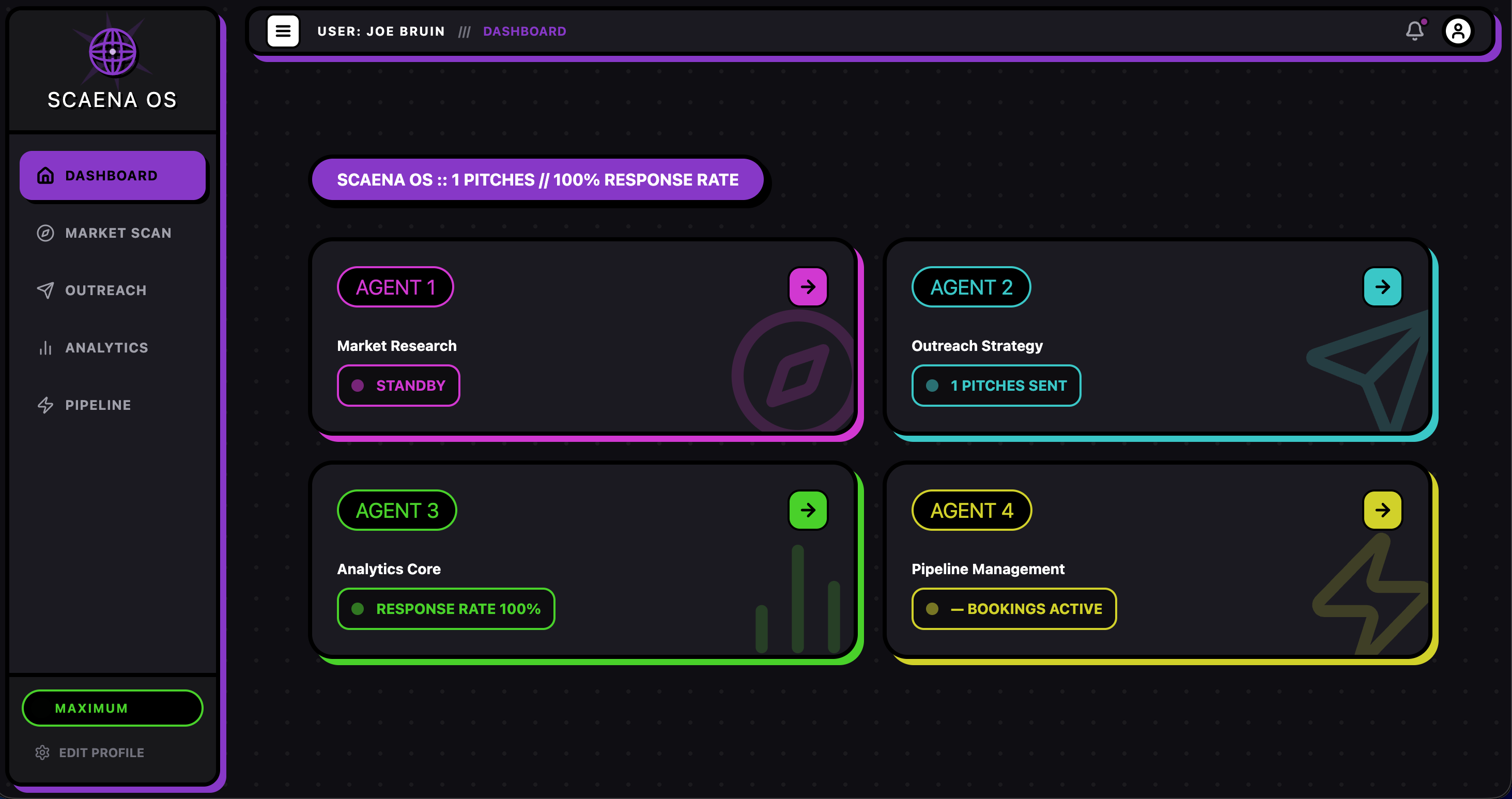
Task: Open Agent 3 with green arrow
Action: [808, 510]
